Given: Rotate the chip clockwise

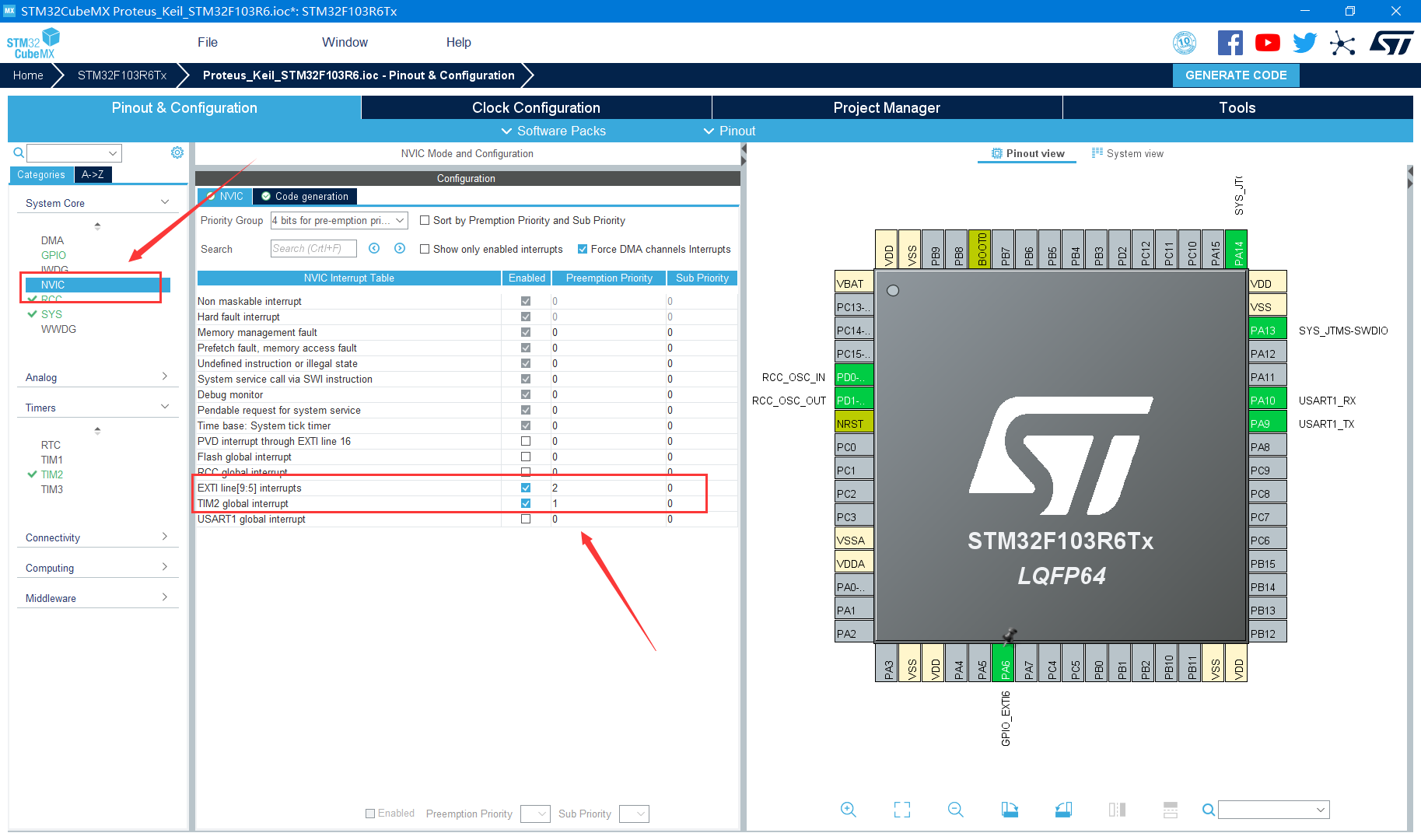Looking at the screenshot, I should [1010, 810].
